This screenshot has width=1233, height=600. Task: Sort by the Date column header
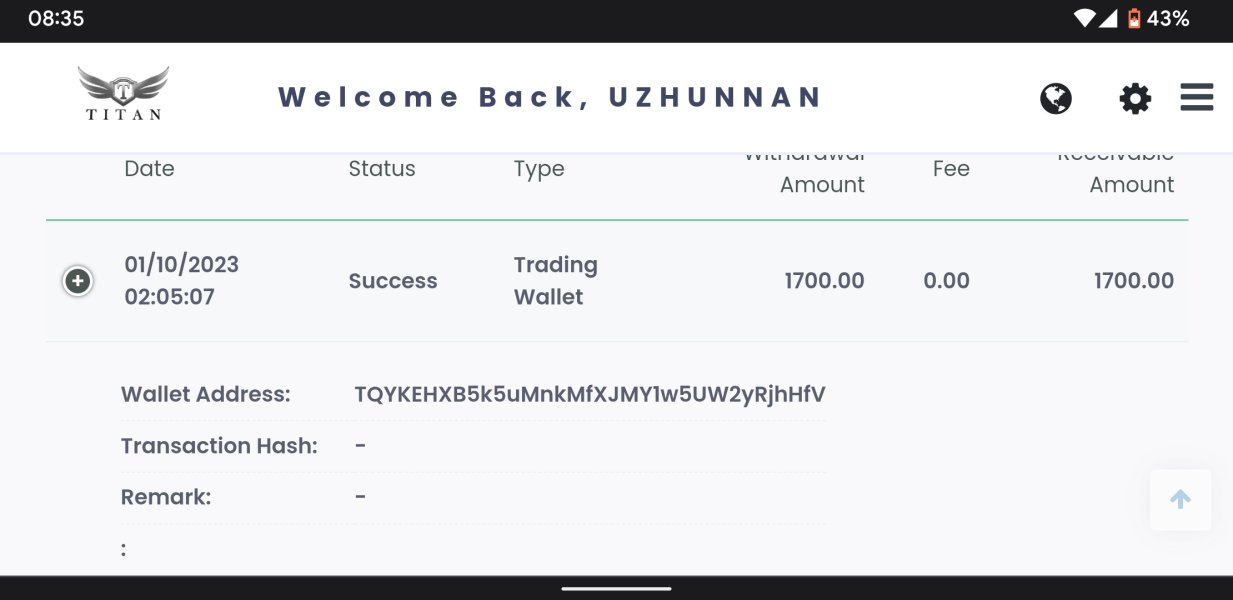coord(149,169)
